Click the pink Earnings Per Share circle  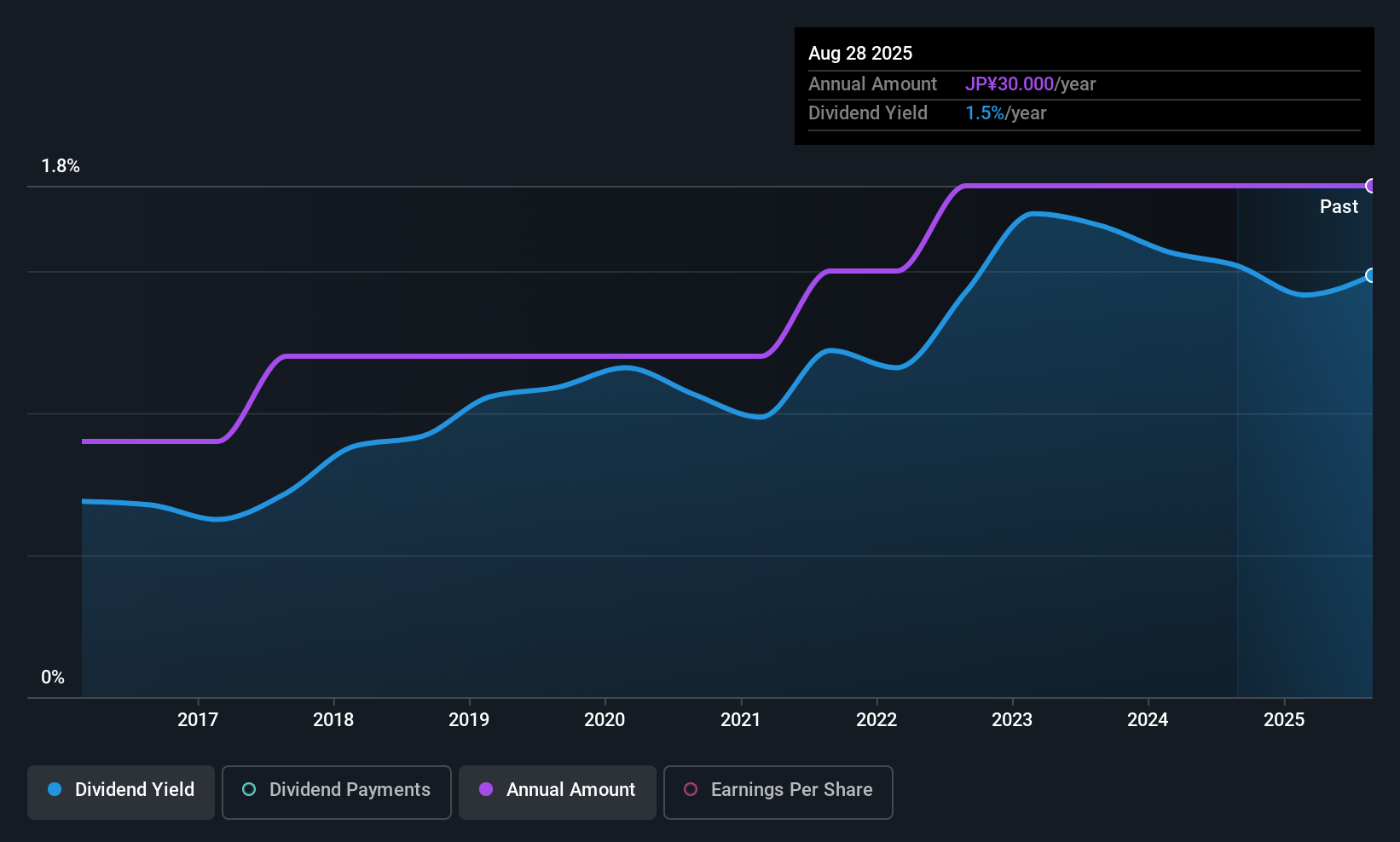coord(691,790)
